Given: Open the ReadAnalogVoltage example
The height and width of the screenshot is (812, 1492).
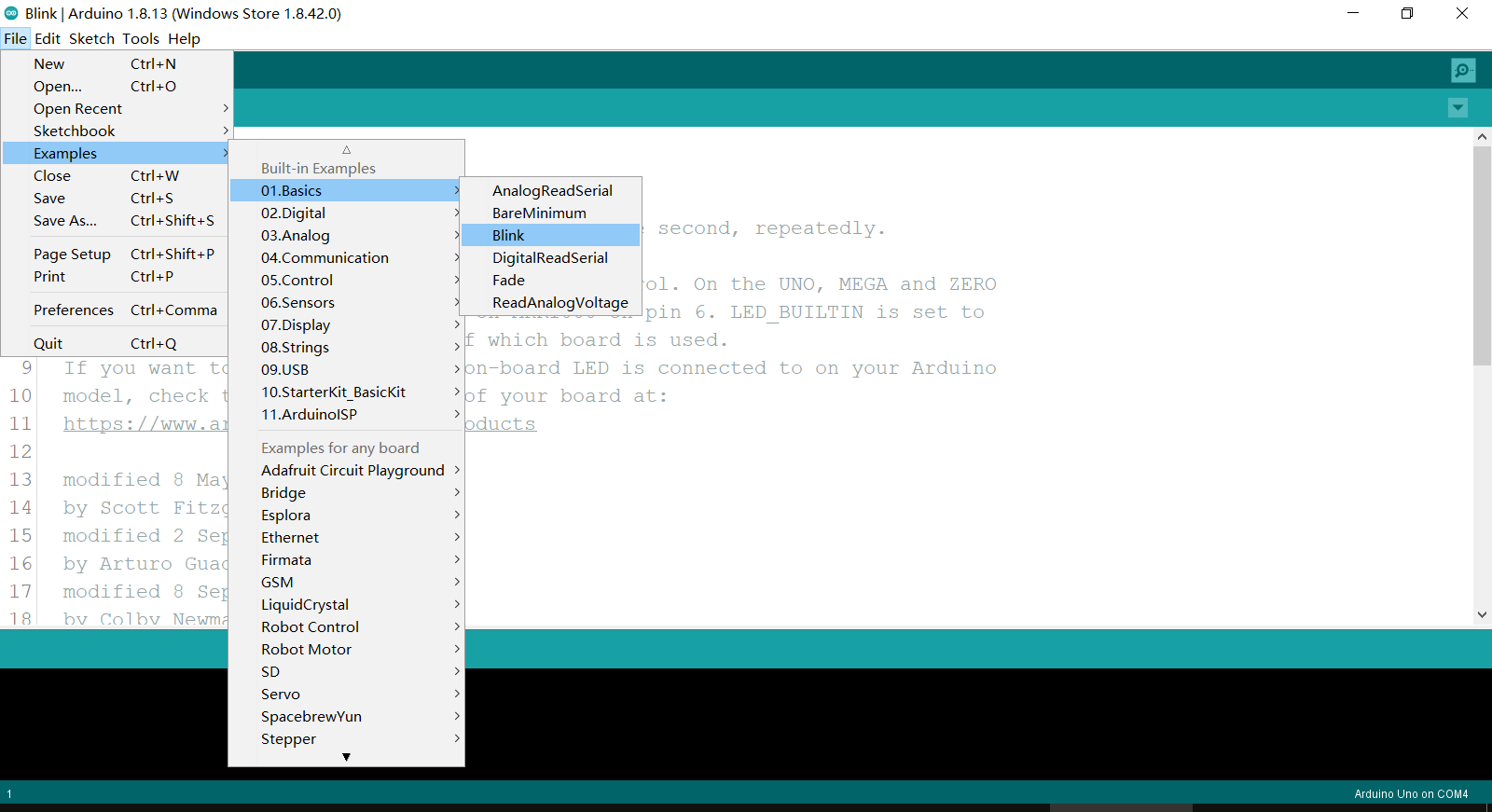Looking at the screenshot, I should tap(551, 302).
